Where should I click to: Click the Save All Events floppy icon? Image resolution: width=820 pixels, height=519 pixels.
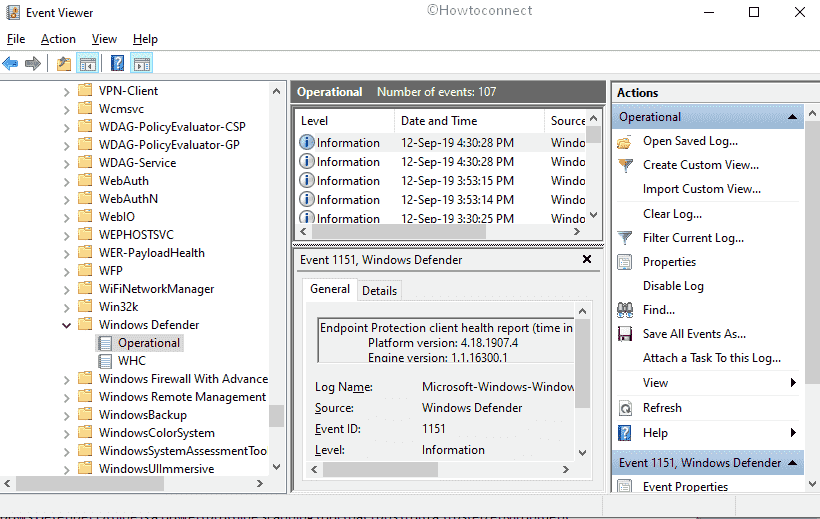coord(625,334)
